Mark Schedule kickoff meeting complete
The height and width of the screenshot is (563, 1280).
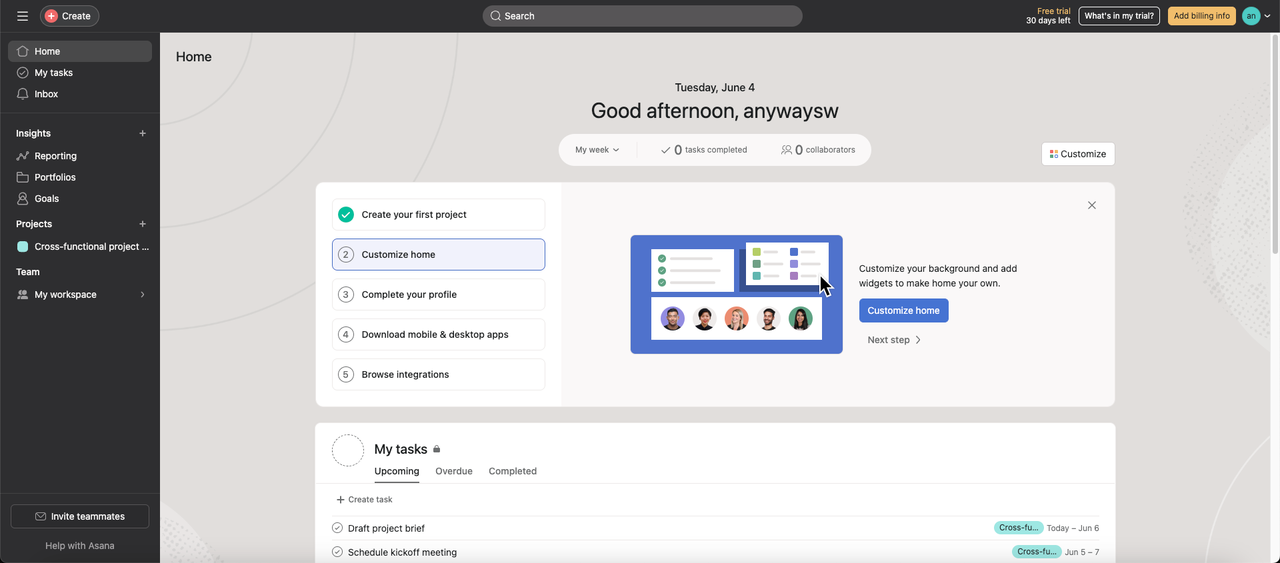click(x=337, y=552)
